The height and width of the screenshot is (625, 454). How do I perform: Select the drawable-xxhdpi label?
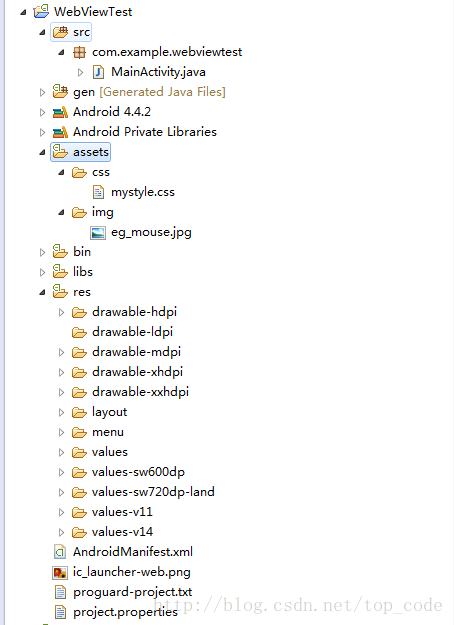point(140,392)
